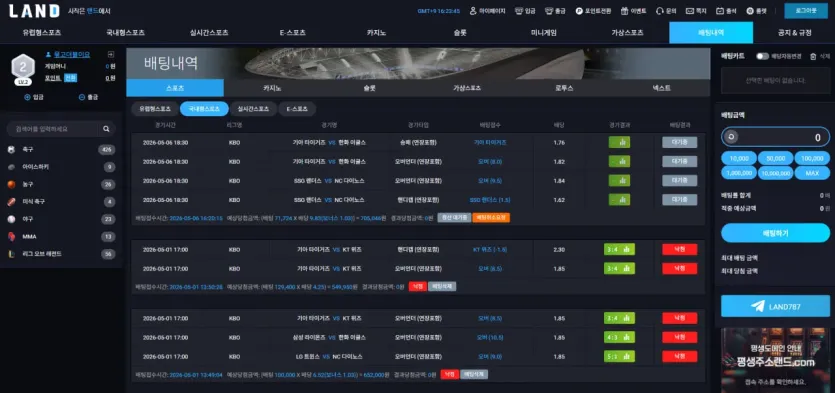The height and width of the screenshot is (393, 835).
Task: Open 배팅내역 in main navigation
Action: (711, 32)
